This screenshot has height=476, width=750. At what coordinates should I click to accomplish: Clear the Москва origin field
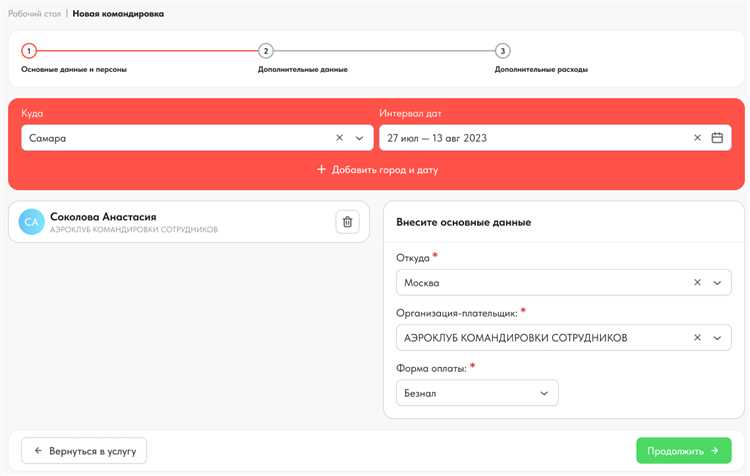coord(697,282)
